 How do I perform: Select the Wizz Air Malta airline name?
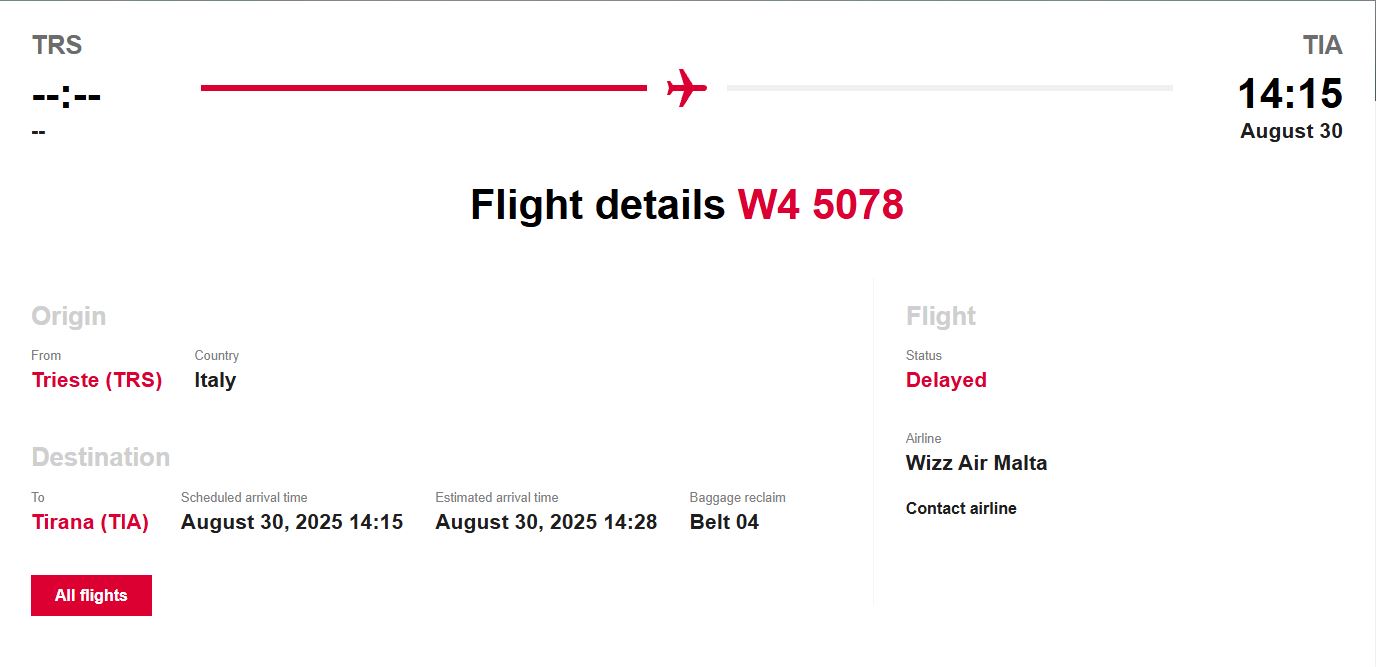click(x=976, y=463)
